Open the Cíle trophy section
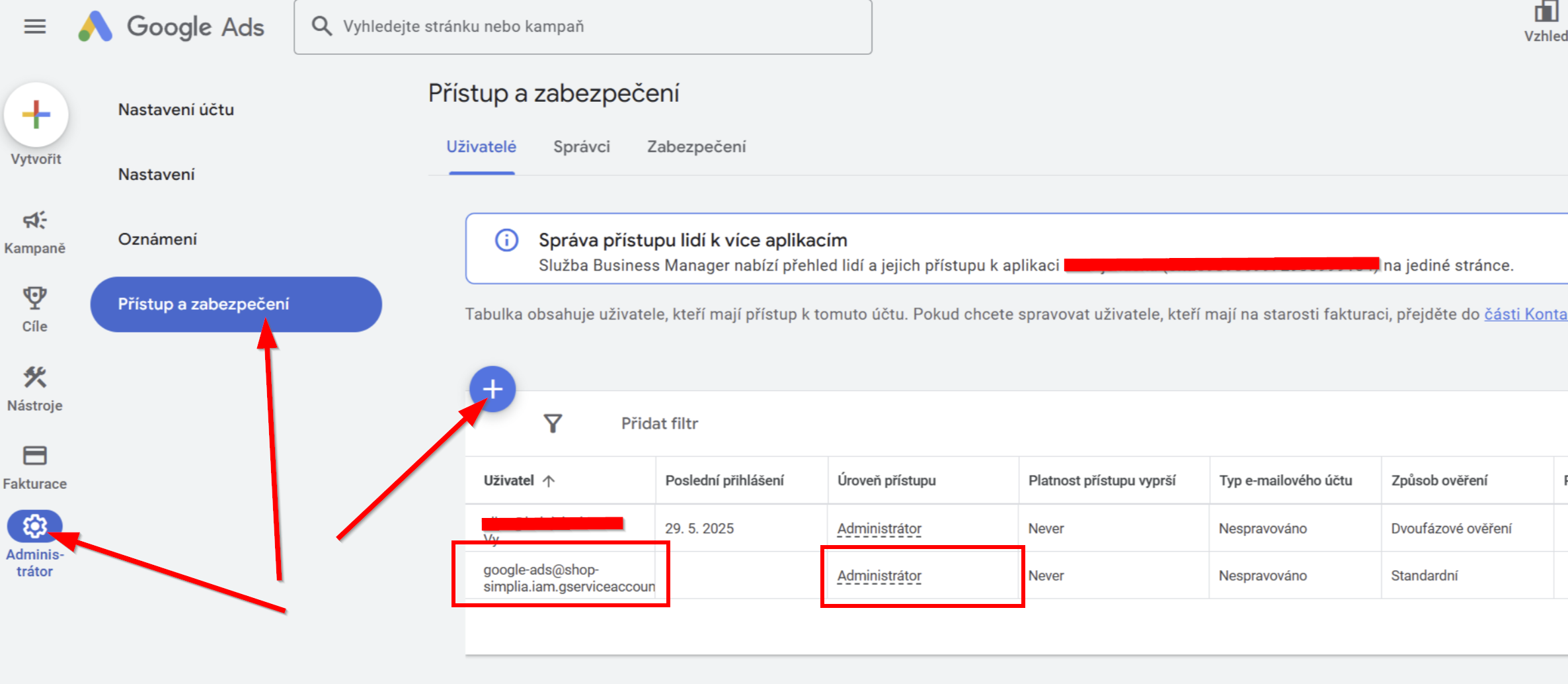1568x684 pixels. 34,310
